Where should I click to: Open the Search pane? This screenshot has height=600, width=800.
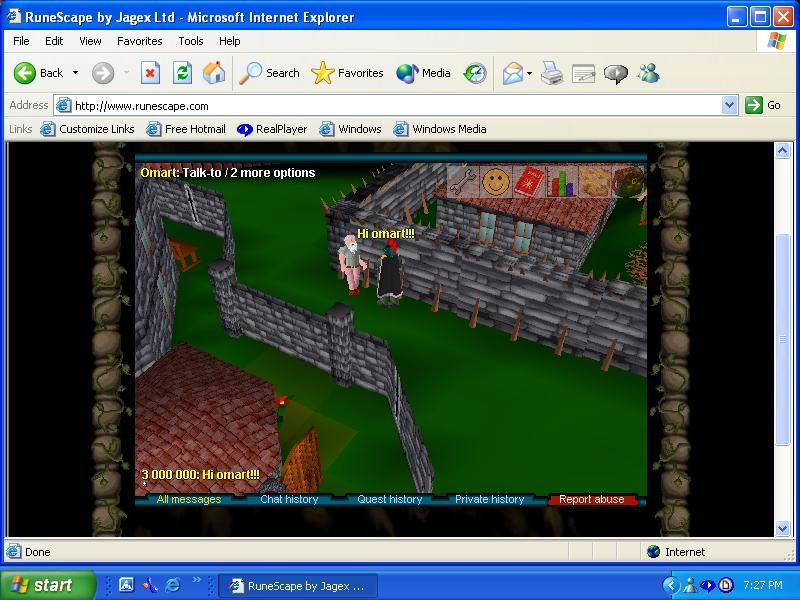(x=269, y=73)
